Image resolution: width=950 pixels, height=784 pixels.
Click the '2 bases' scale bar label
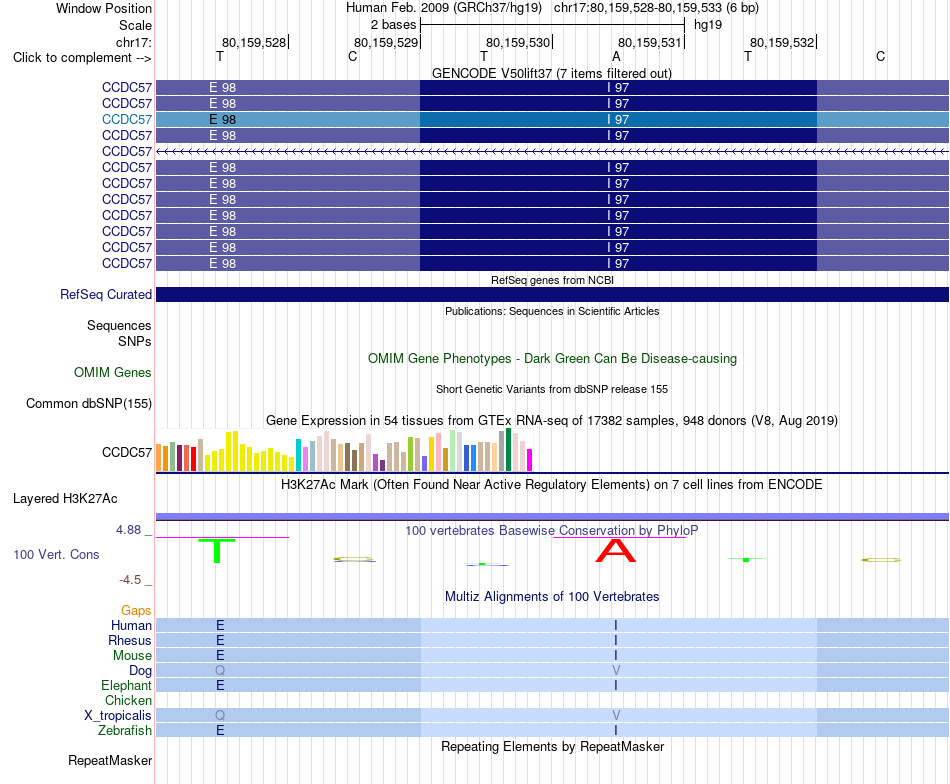393,25
